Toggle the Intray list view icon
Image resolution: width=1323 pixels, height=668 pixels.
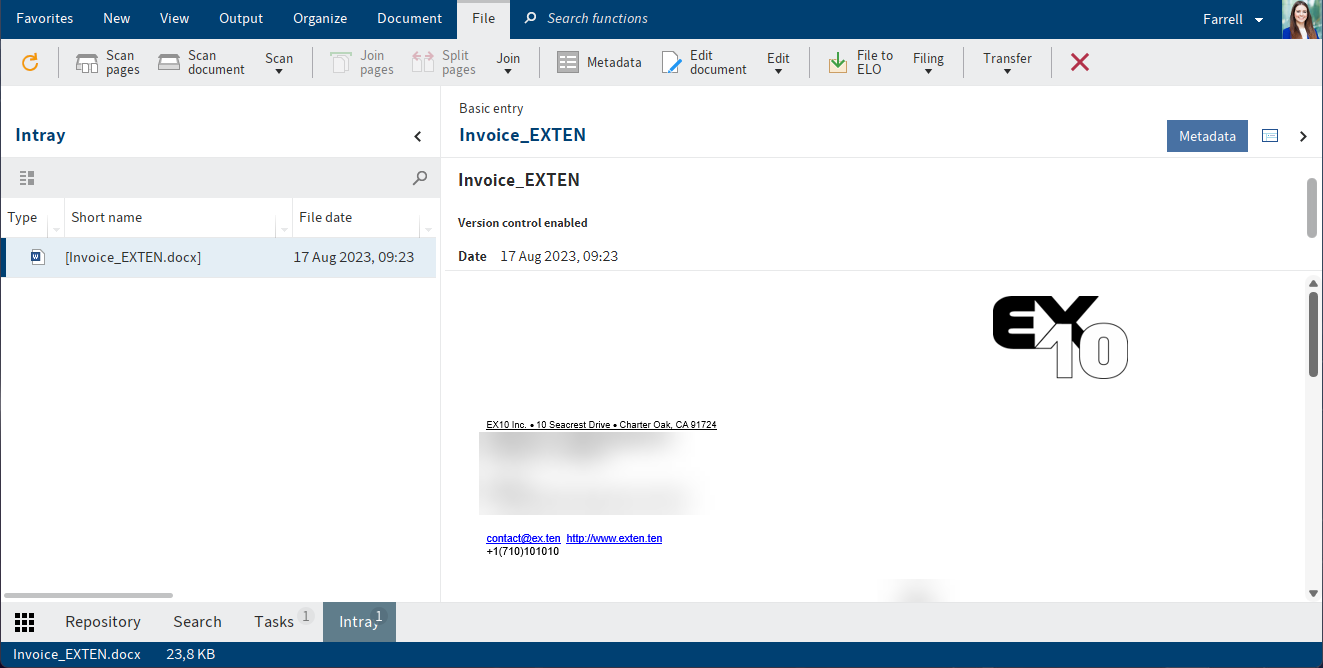[x=27, y=178]
